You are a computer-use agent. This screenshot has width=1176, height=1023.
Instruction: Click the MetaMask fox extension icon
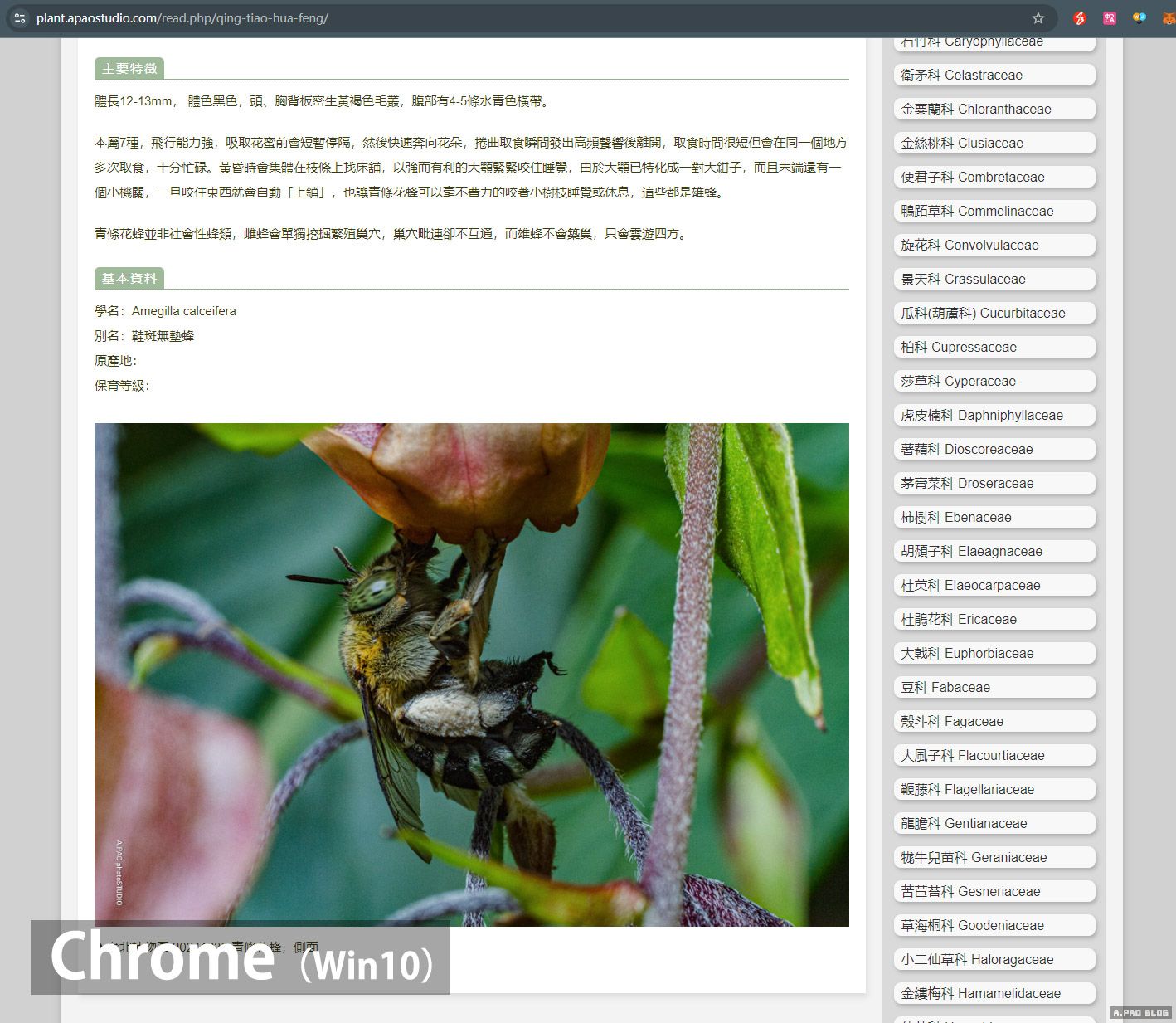click(x=1168, y=18)
